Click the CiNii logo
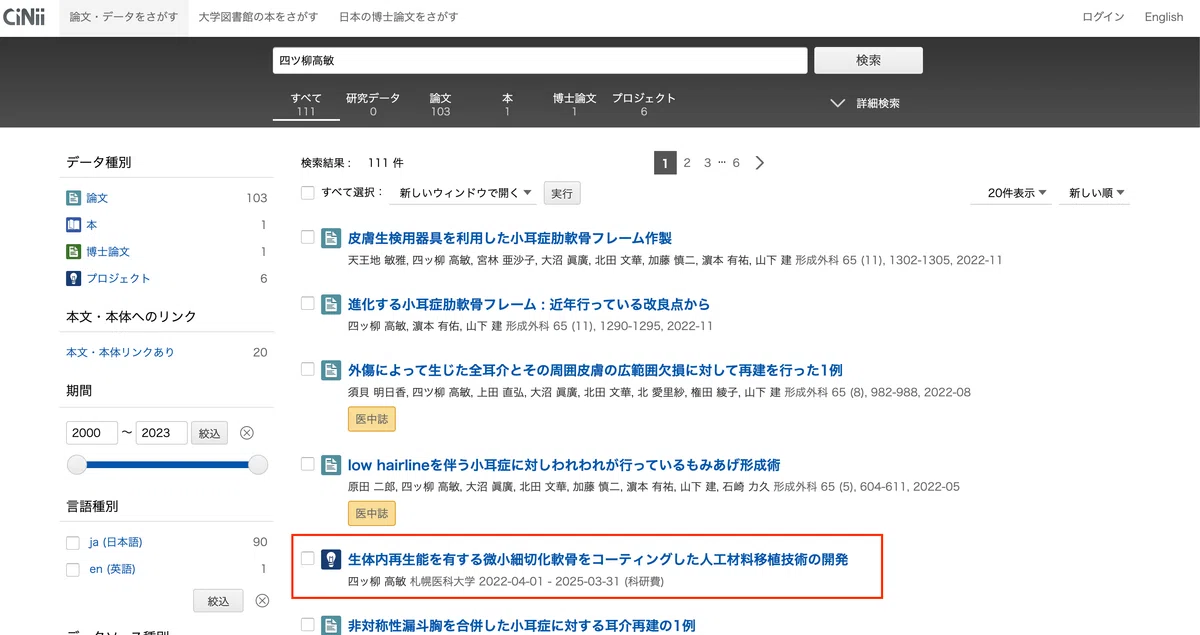Screen dimensions: 1200x635 (x=23, y=15)
